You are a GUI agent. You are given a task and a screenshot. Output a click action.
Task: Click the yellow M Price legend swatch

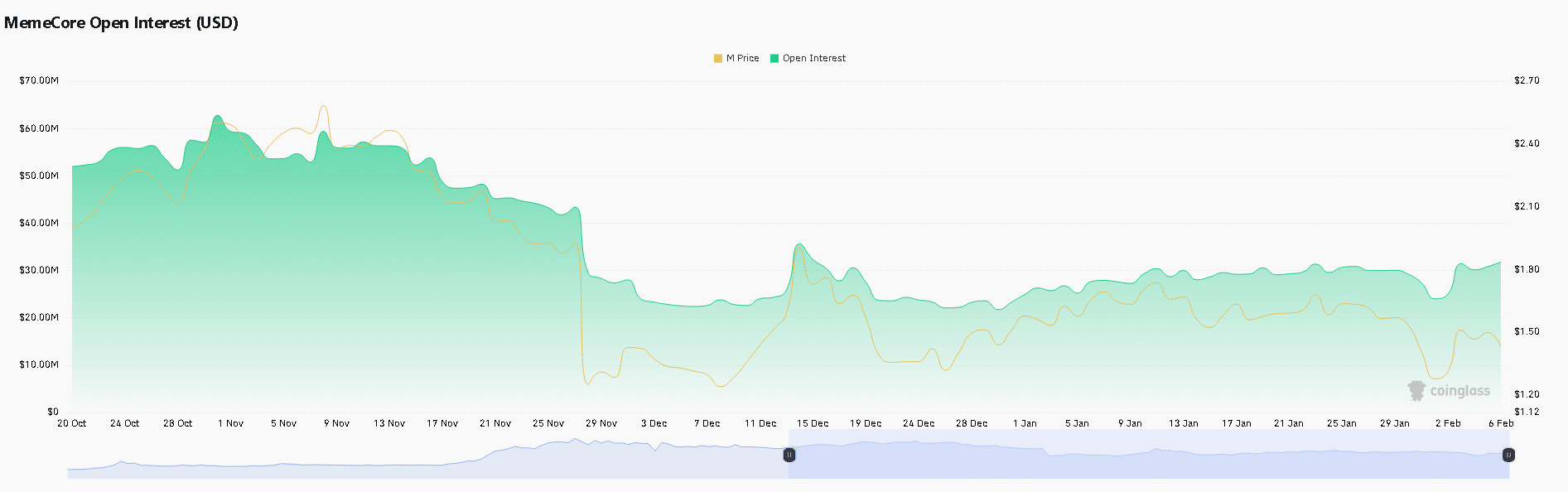click(x=717, y=59)
